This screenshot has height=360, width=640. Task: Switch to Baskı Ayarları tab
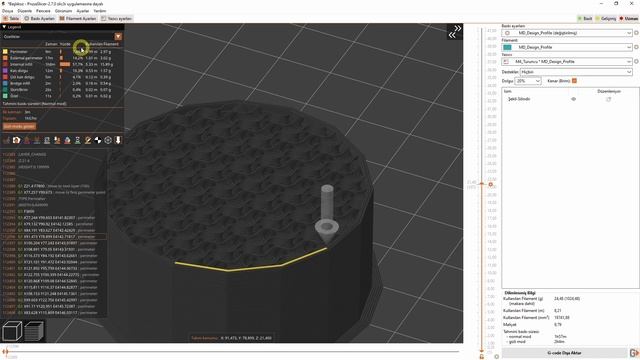point(40,18)
